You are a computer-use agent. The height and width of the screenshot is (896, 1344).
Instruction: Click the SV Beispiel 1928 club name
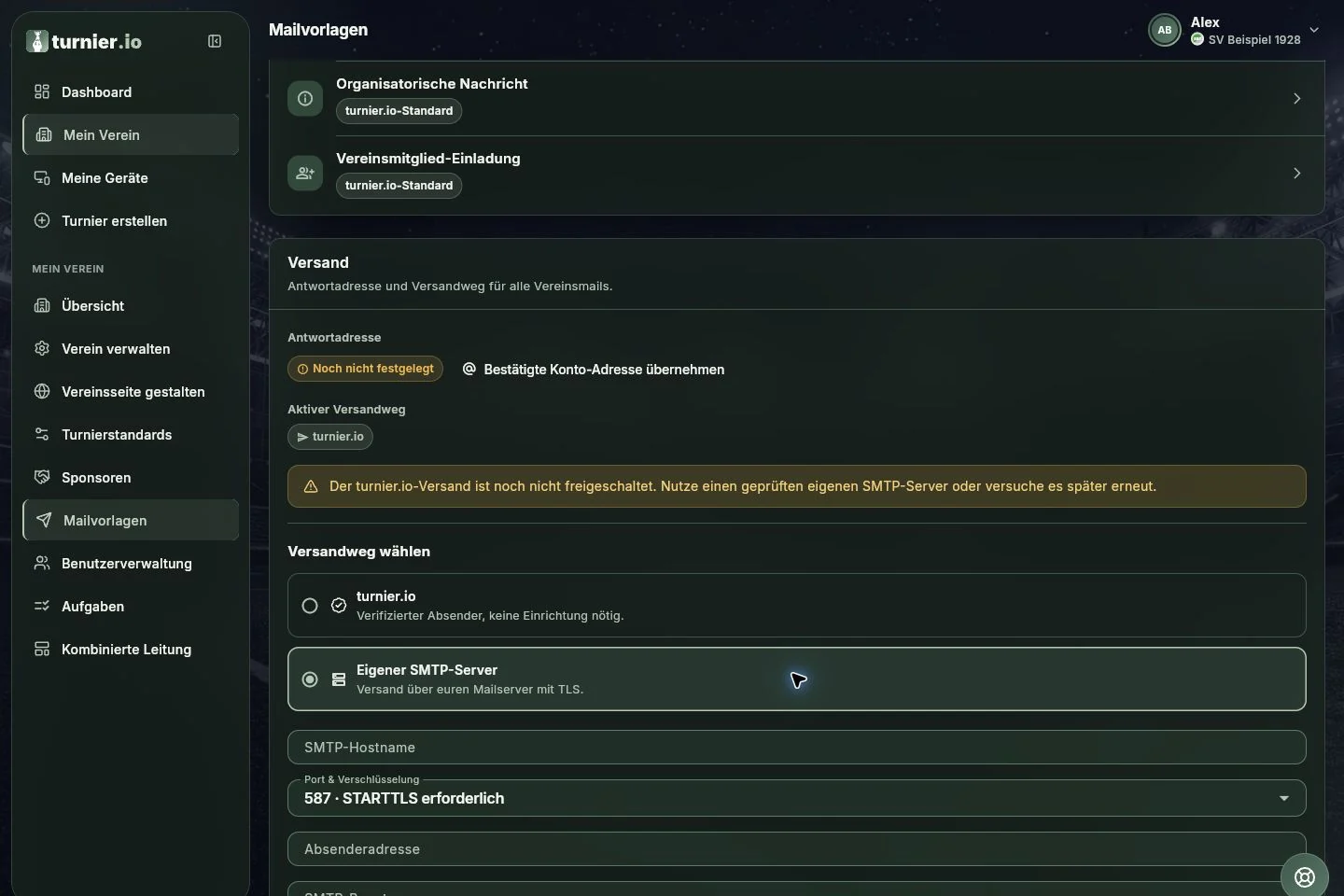1254,39
